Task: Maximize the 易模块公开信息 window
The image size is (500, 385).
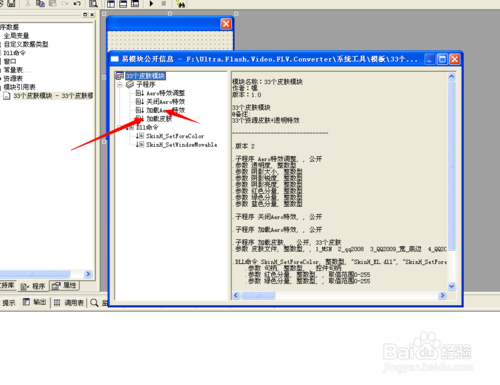Action: pyautogui.click(x=442, y=59)
